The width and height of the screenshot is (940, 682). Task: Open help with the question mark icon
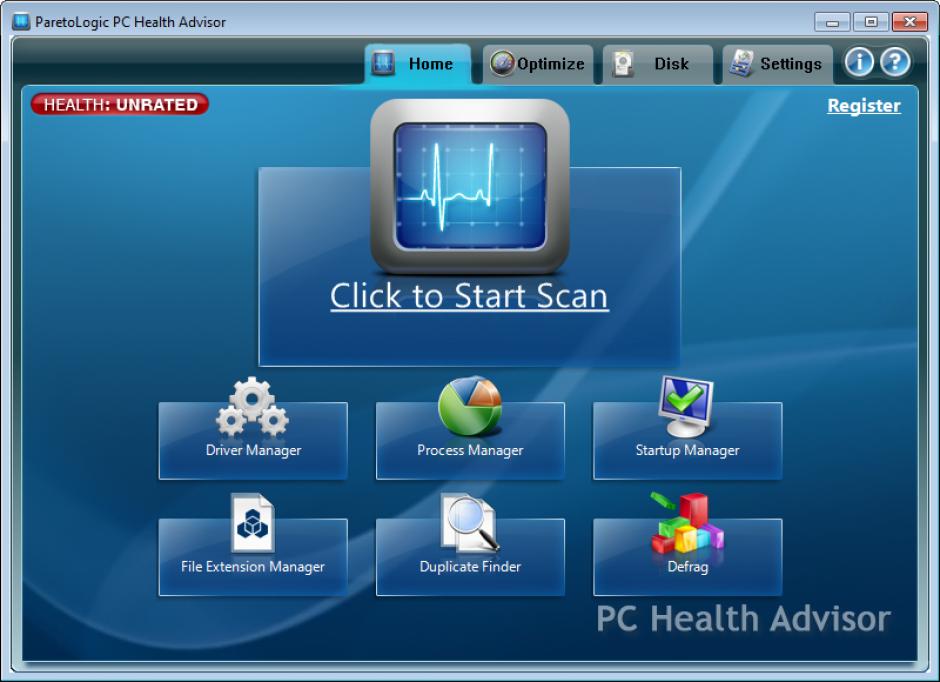(x=894, y=62)
